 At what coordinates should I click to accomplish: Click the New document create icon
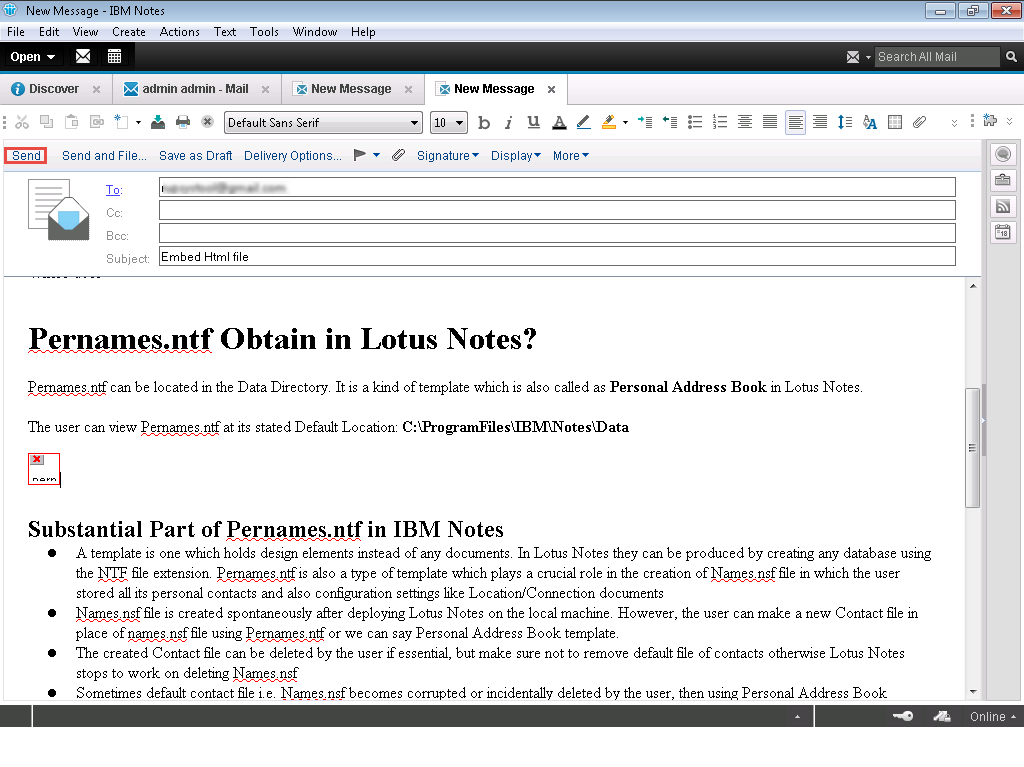(121, 122)
